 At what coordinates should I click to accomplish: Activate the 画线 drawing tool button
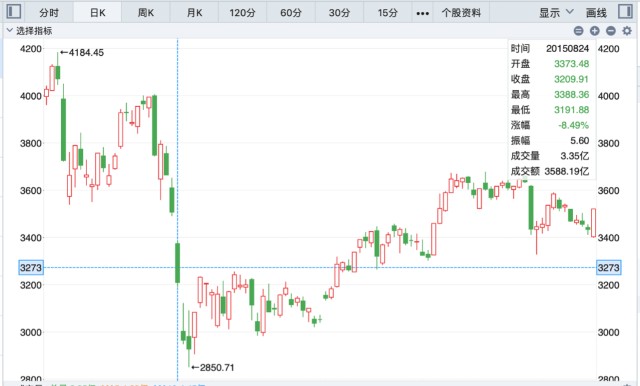coord(596,13)
